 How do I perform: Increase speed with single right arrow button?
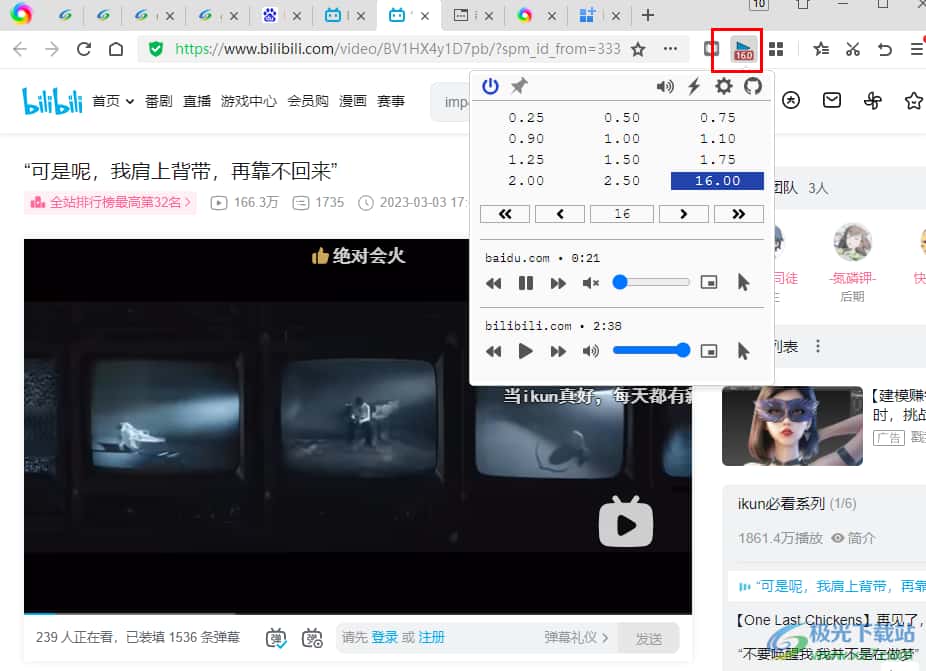[x=684, y=214]
